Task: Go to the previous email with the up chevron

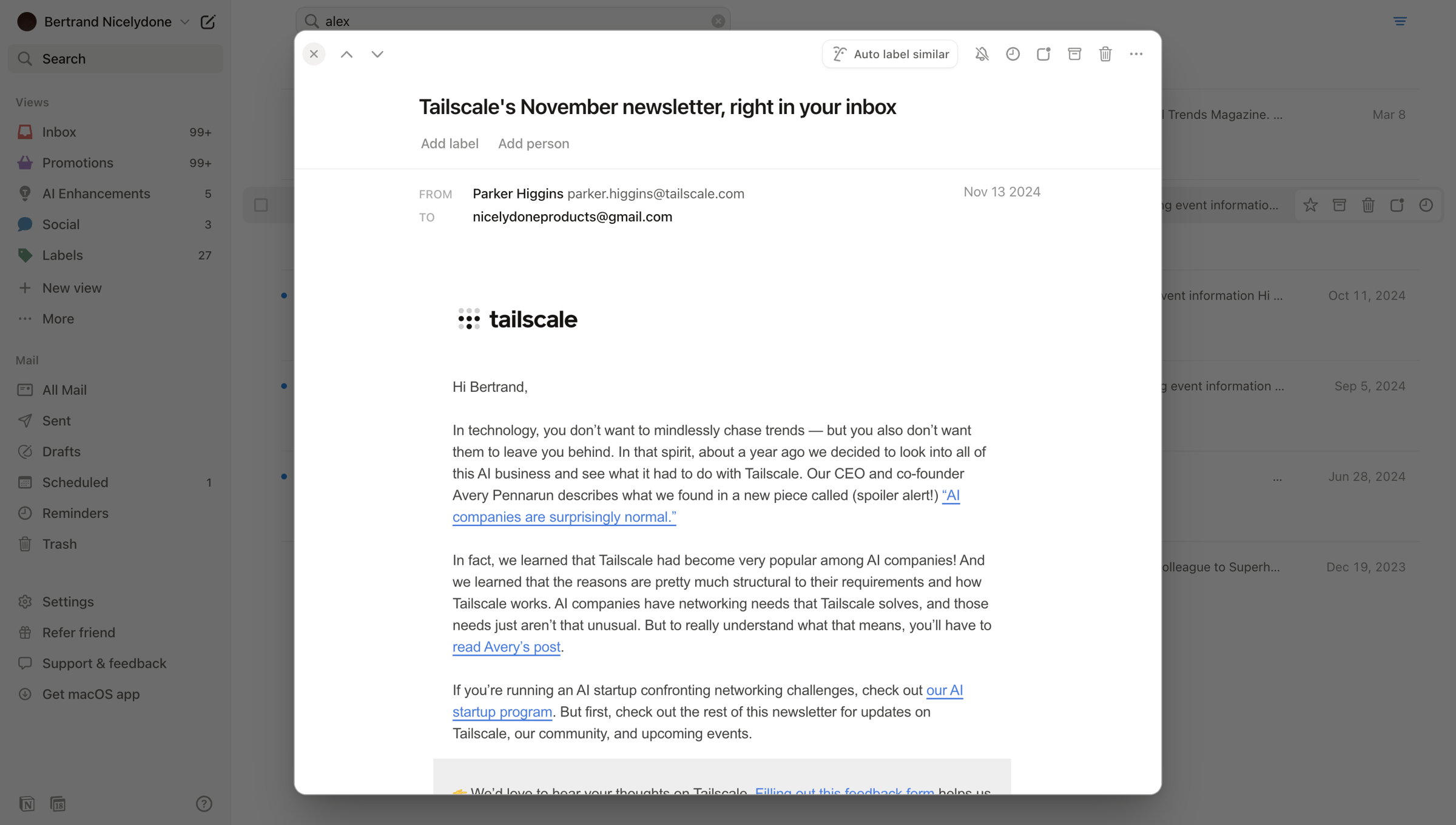Action: pos(346,54)
